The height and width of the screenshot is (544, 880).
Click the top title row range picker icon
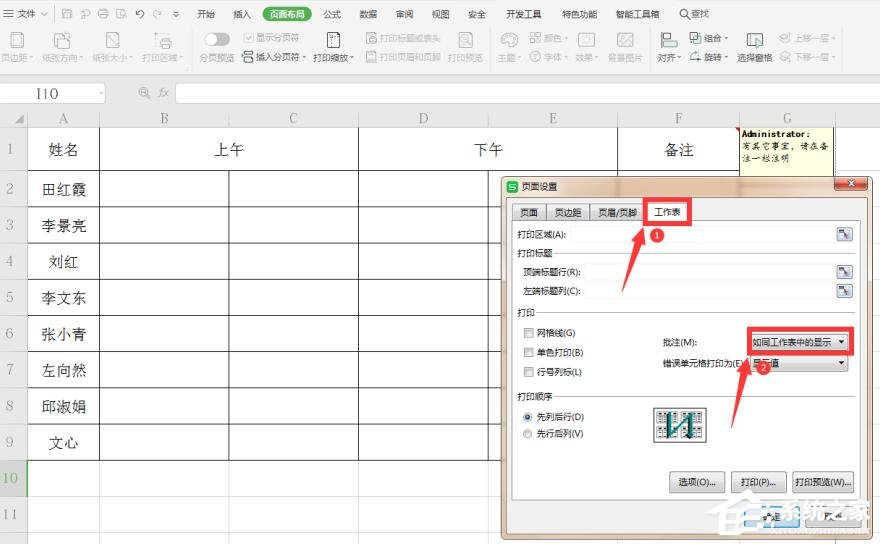pos(845,272)
